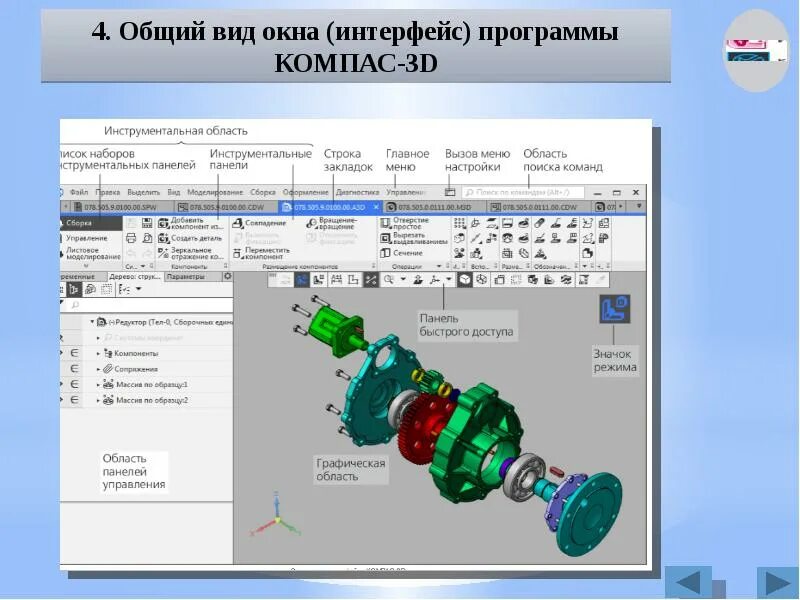This screenshot has width=800, height=600.
Task: Expand the Компоненты tree node
Action: [x=98, y=353]
